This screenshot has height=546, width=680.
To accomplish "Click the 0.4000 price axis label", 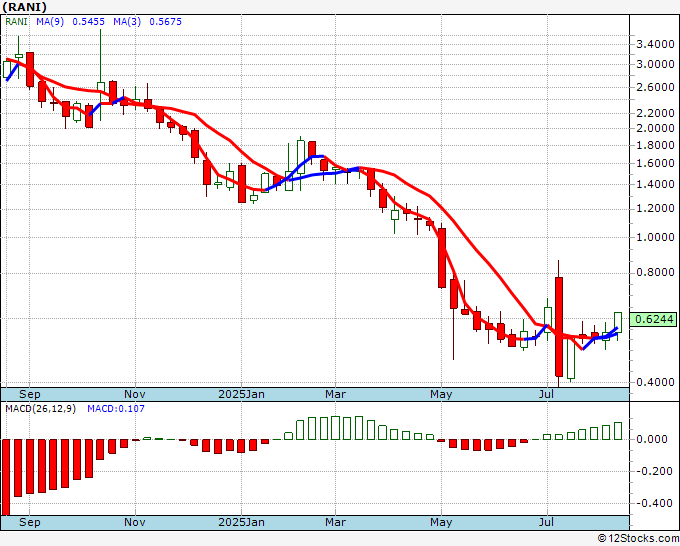I will [x=655, y=383].
